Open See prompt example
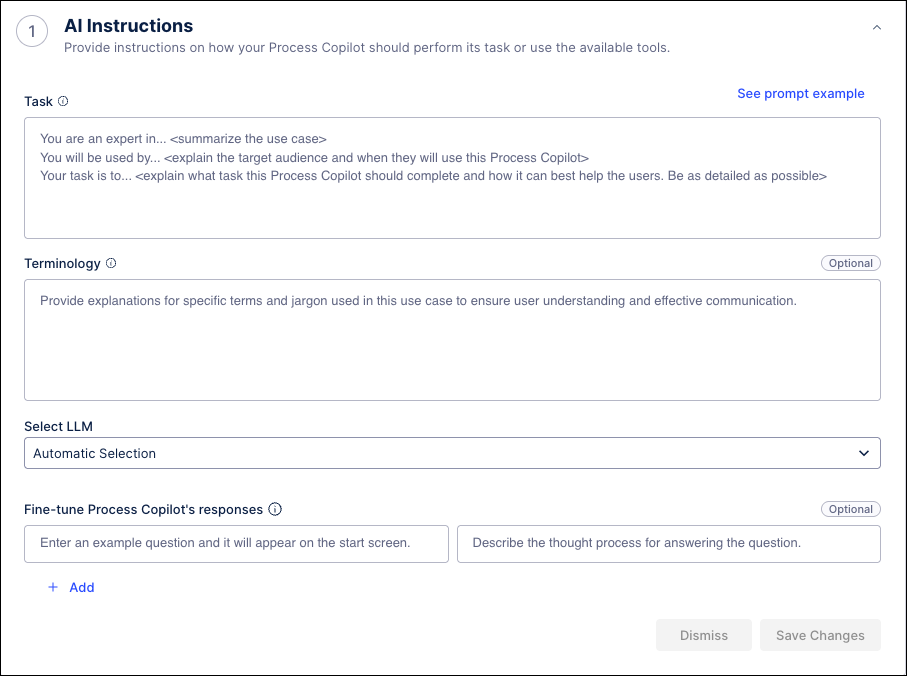This screenshot has height=676, width=907. tap(800, 93)
